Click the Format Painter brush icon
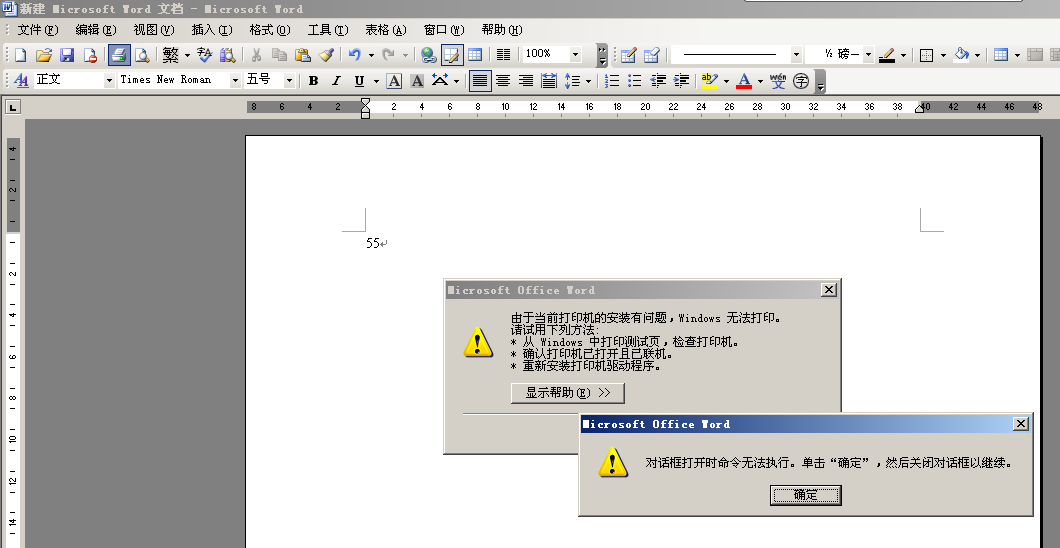1060x548 pixels. click(x=327, y=55)
